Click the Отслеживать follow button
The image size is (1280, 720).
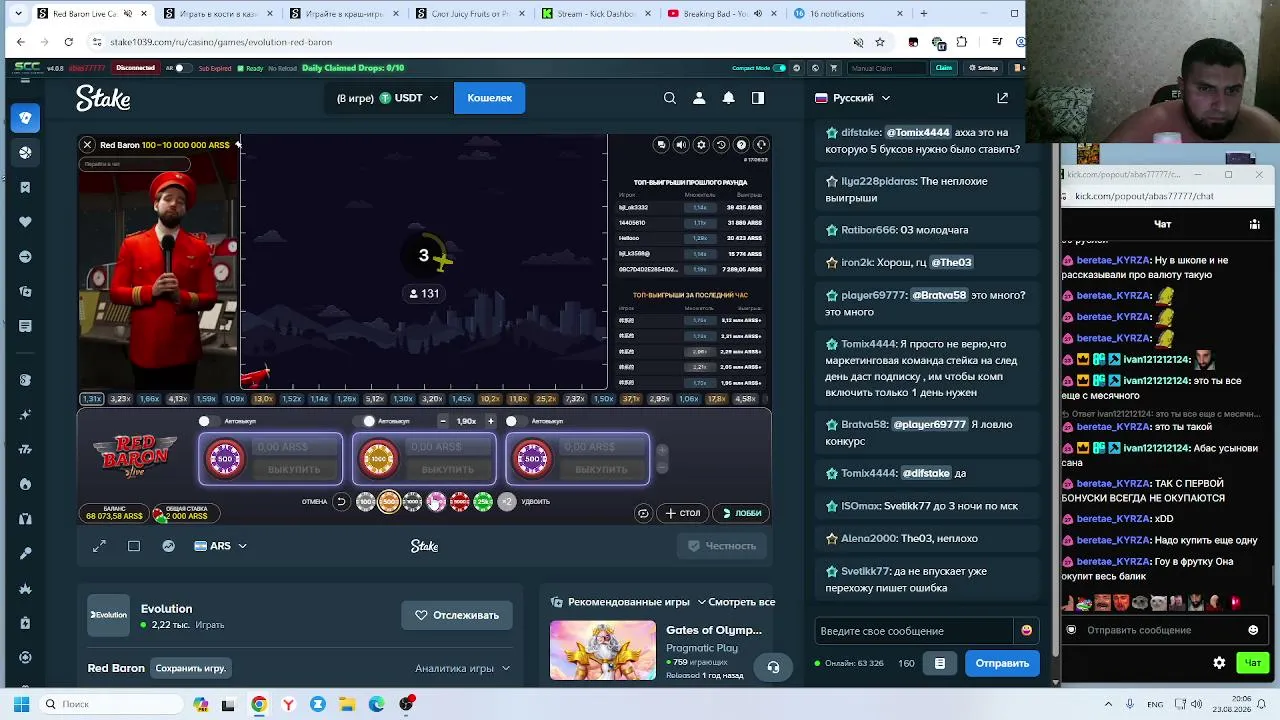(457, 615)
